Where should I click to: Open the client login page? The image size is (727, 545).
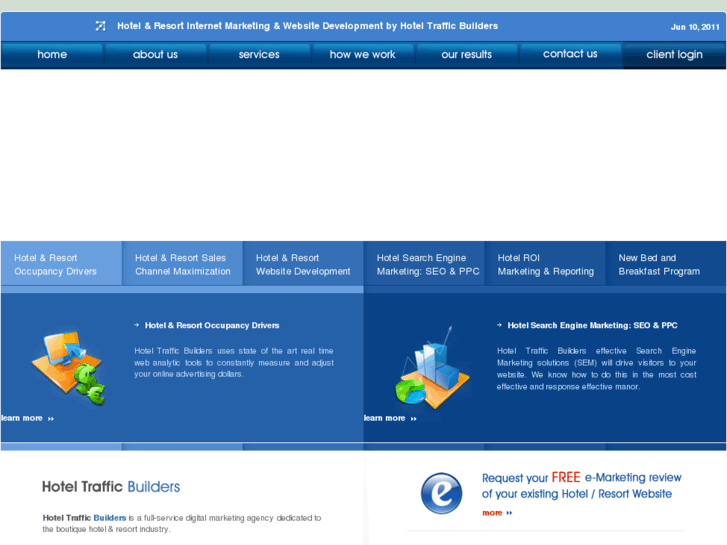tap(675, 55)
